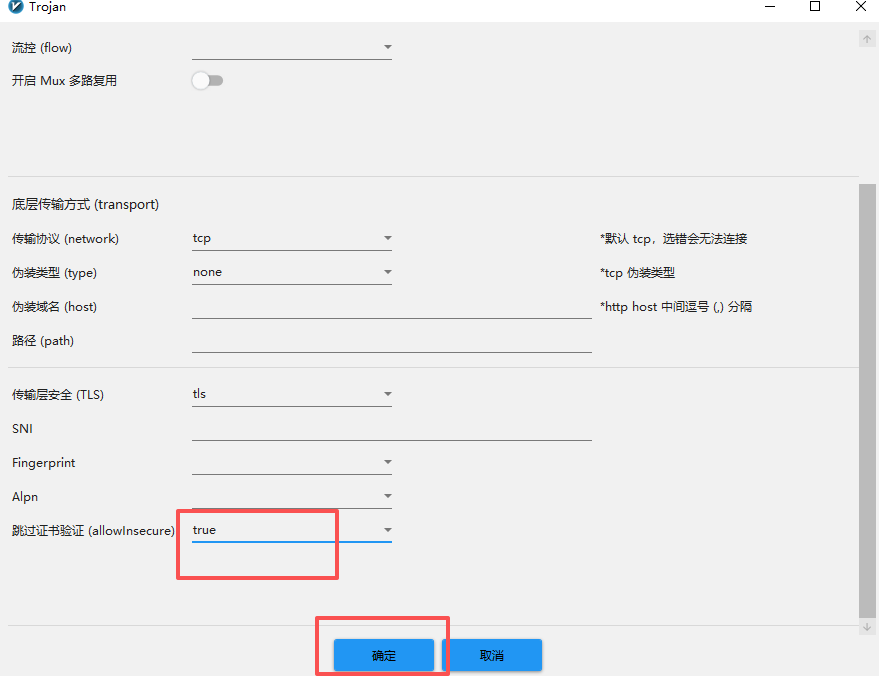This screenshot has width=879, height=676.
Task: Click the SNI text field
Action: tap(391, 429)
